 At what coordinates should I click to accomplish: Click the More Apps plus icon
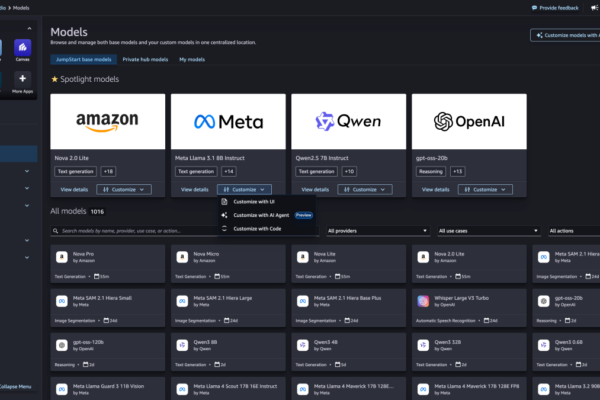coord(22,79)
